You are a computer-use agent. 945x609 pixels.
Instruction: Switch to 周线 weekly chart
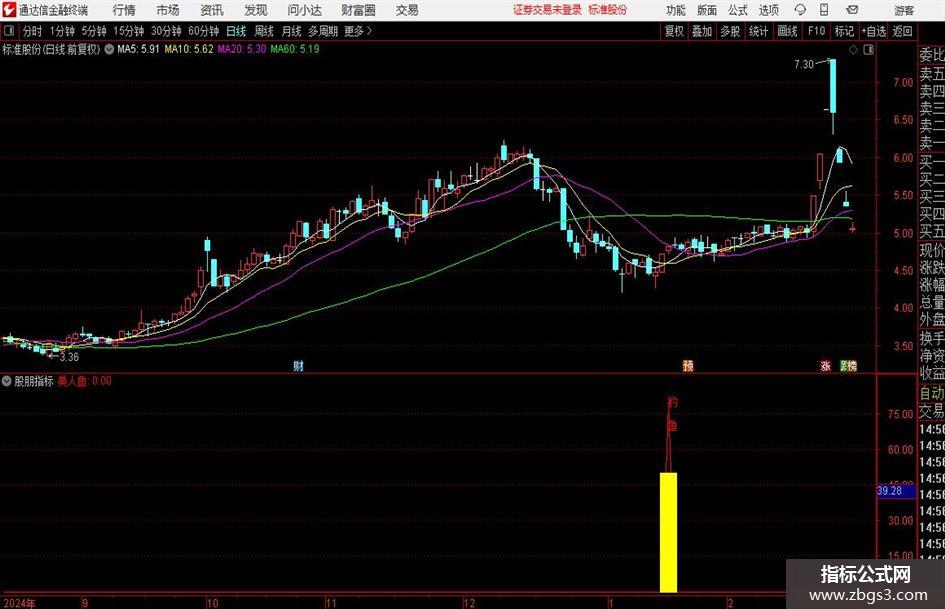(x=264, y=31)
